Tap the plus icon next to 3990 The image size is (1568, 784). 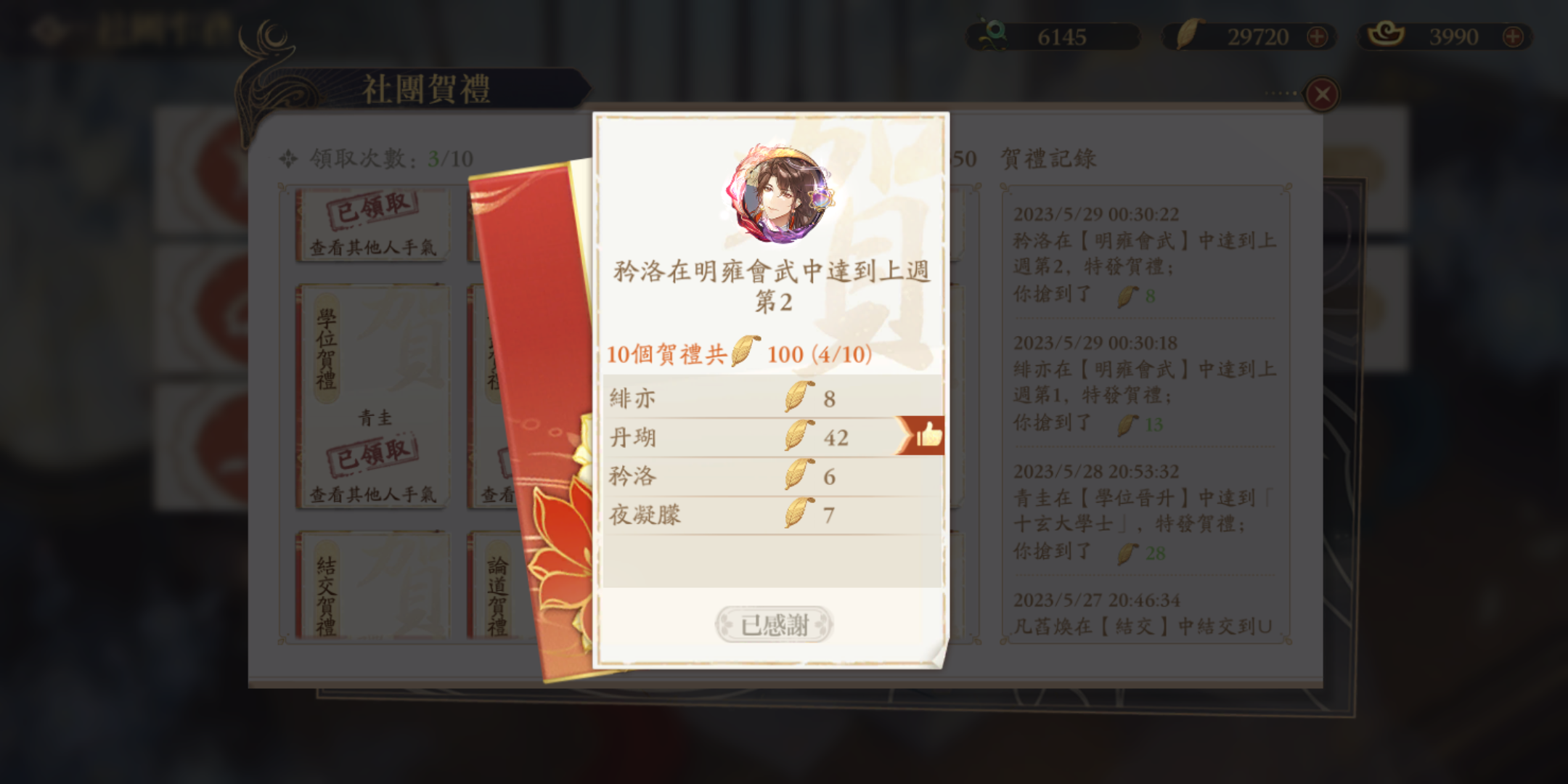(1513, 36)
